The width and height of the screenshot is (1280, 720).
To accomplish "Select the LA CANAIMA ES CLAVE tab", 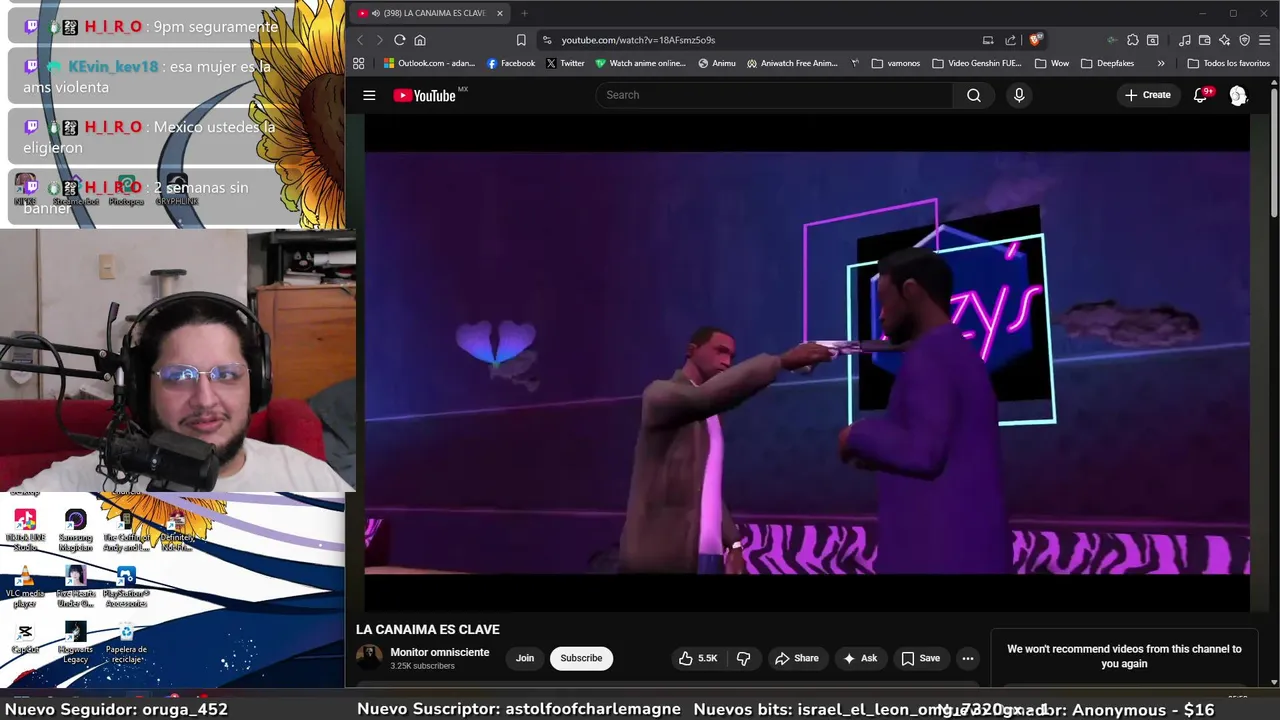I will (x=430, y=13).
